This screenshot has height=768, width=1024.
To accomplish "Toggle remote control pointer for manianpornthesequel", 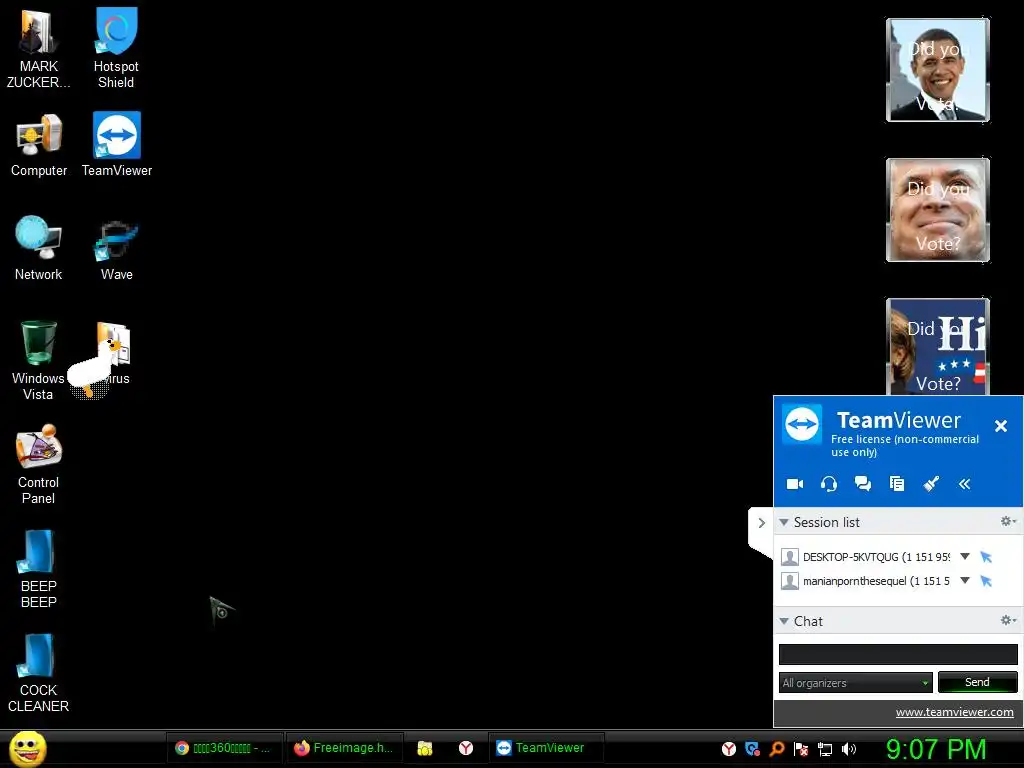I will [x=986, y=581].
